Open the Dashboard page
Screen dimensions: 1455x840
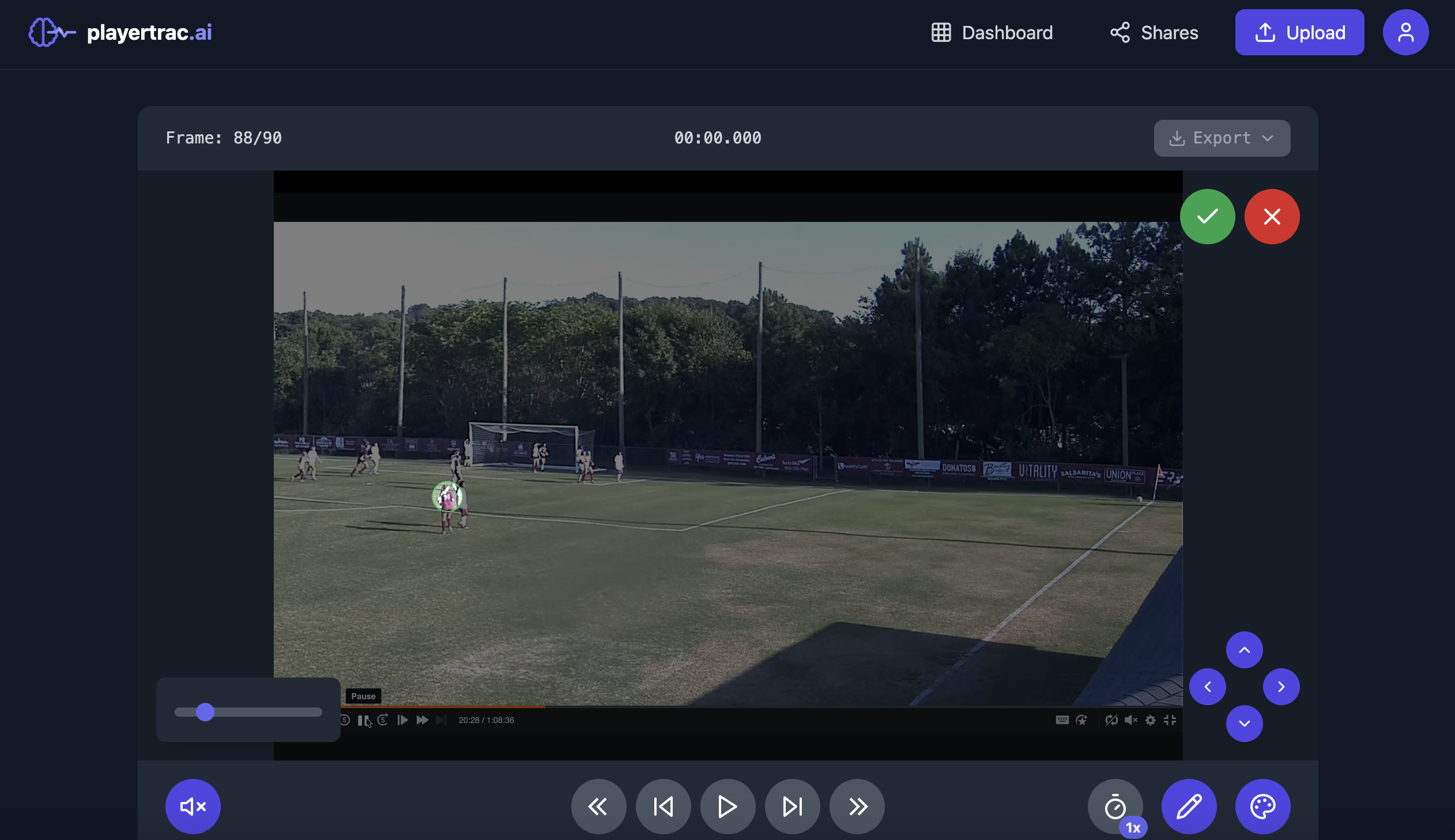tap(992, 32)
